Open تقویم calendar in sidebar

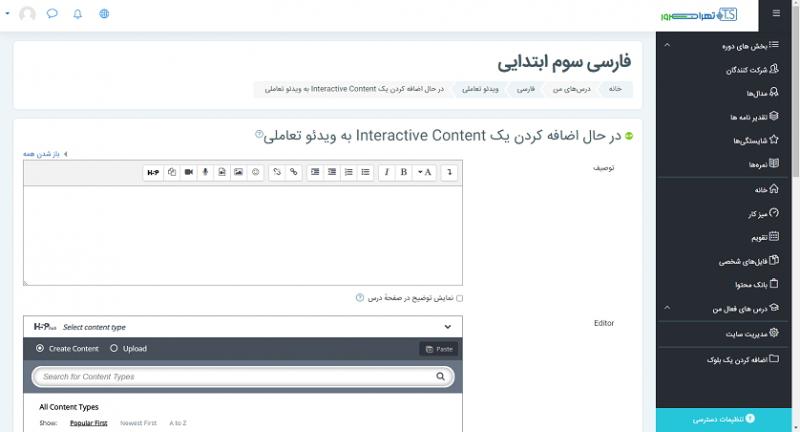[765, 237]
